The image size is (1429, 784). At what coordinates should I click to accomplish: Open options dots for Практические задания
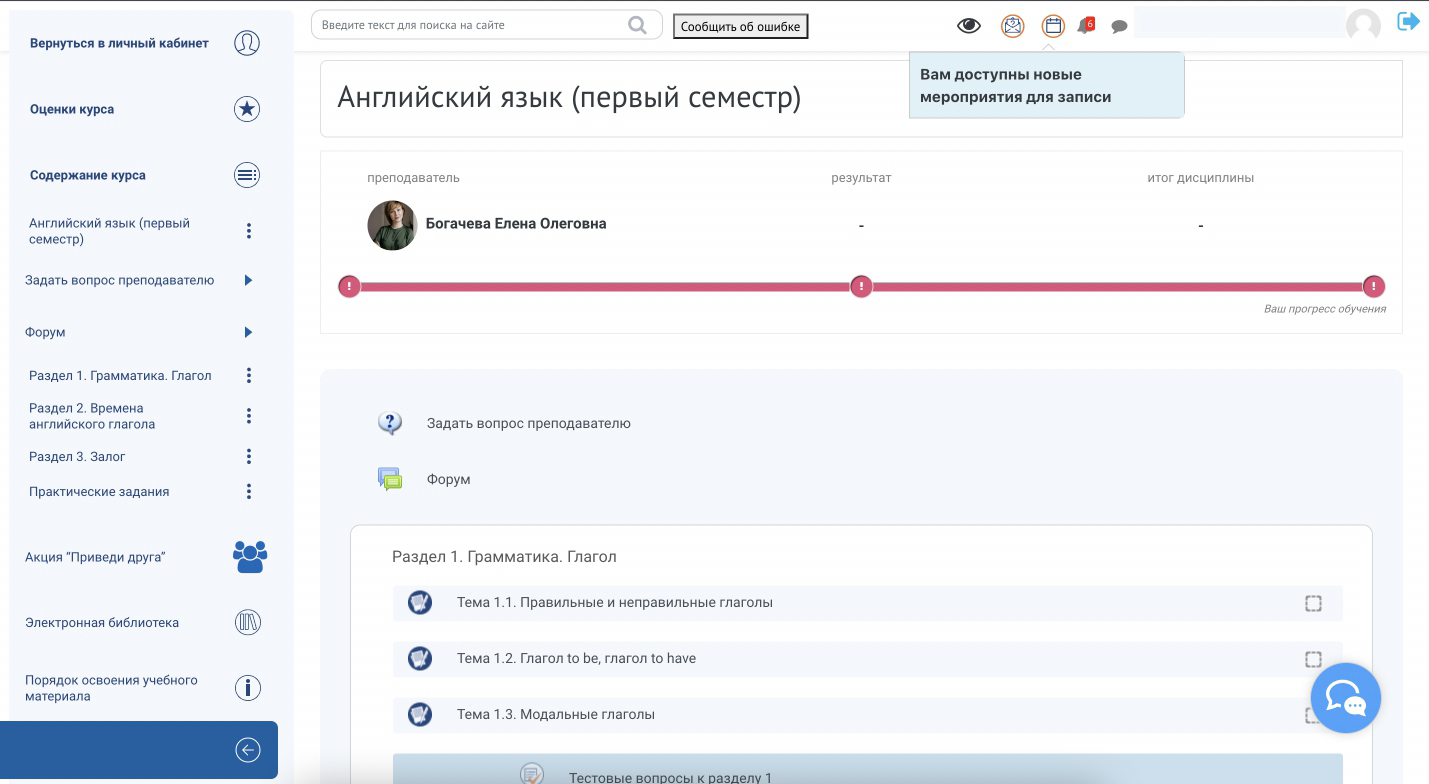249,491
